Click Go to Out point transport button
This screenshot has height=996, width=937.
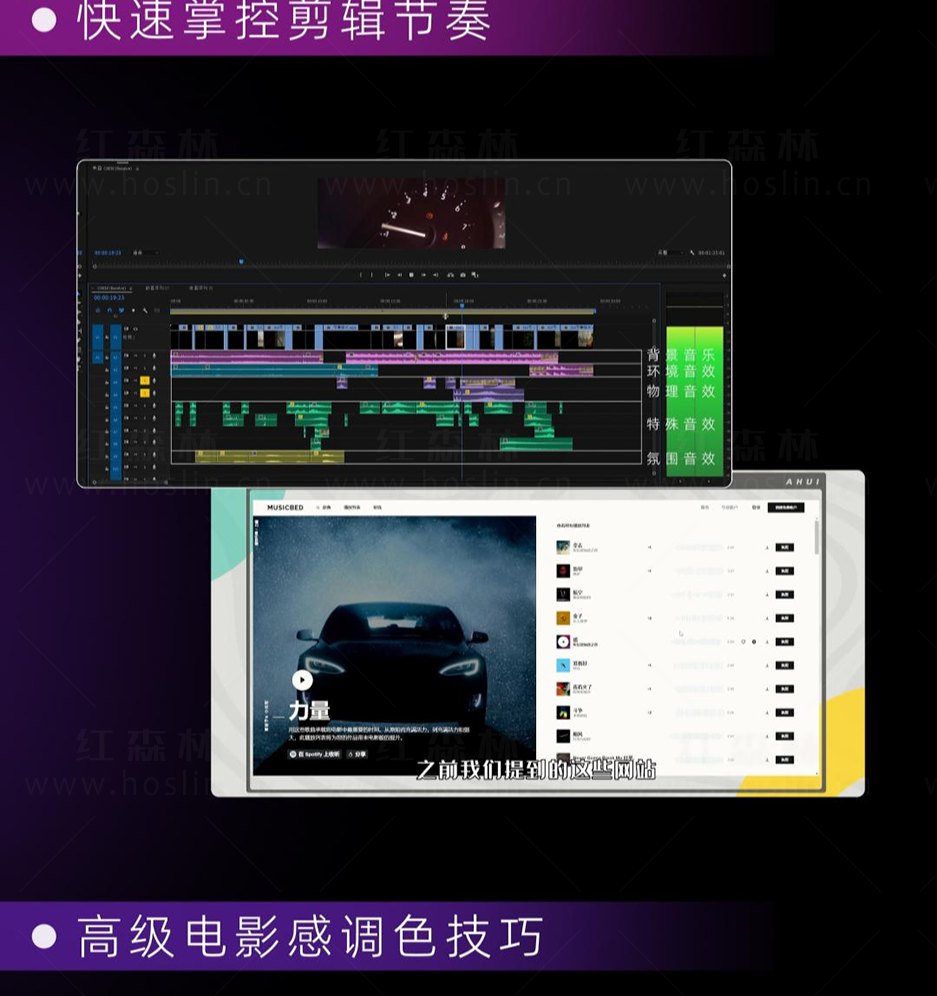click(436, 275)
